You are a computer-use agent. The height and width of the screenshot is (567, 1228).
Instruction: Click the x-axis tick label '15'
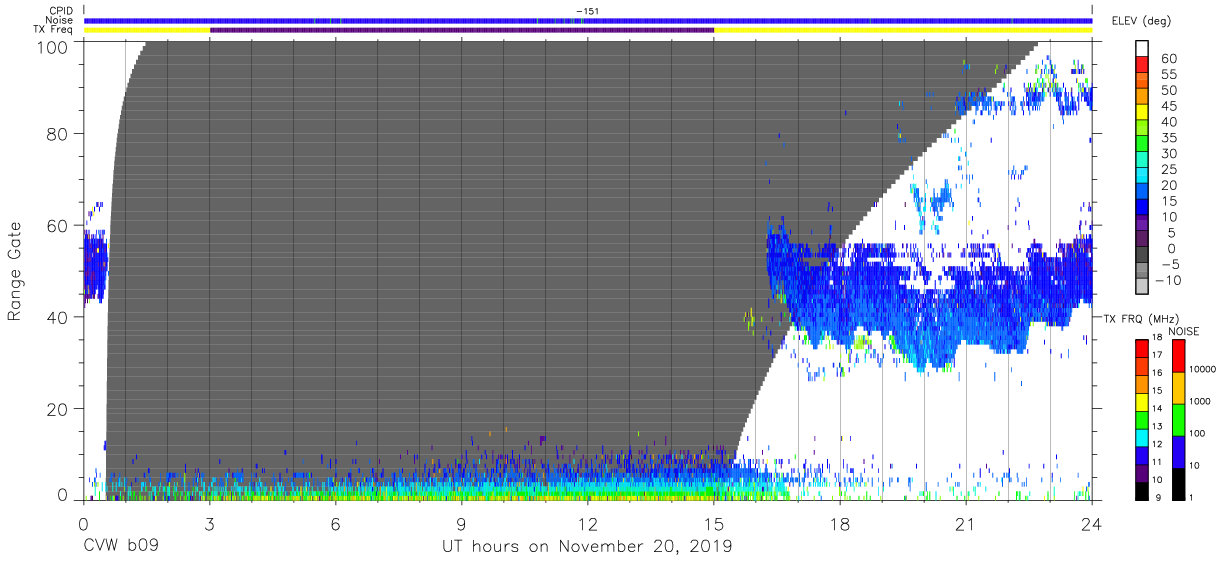[x=714, y=523]
